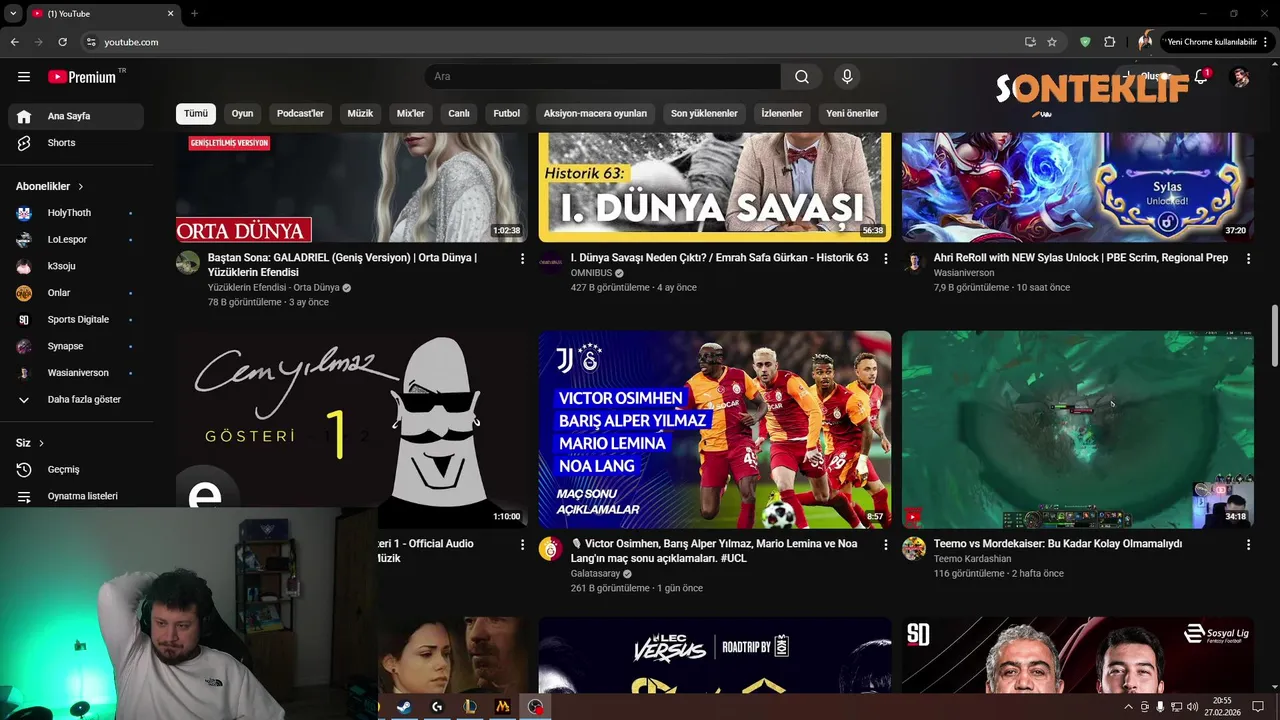Reload the page with refresh icon
This screenshot has height=720, width=1280.
[62, 42]
